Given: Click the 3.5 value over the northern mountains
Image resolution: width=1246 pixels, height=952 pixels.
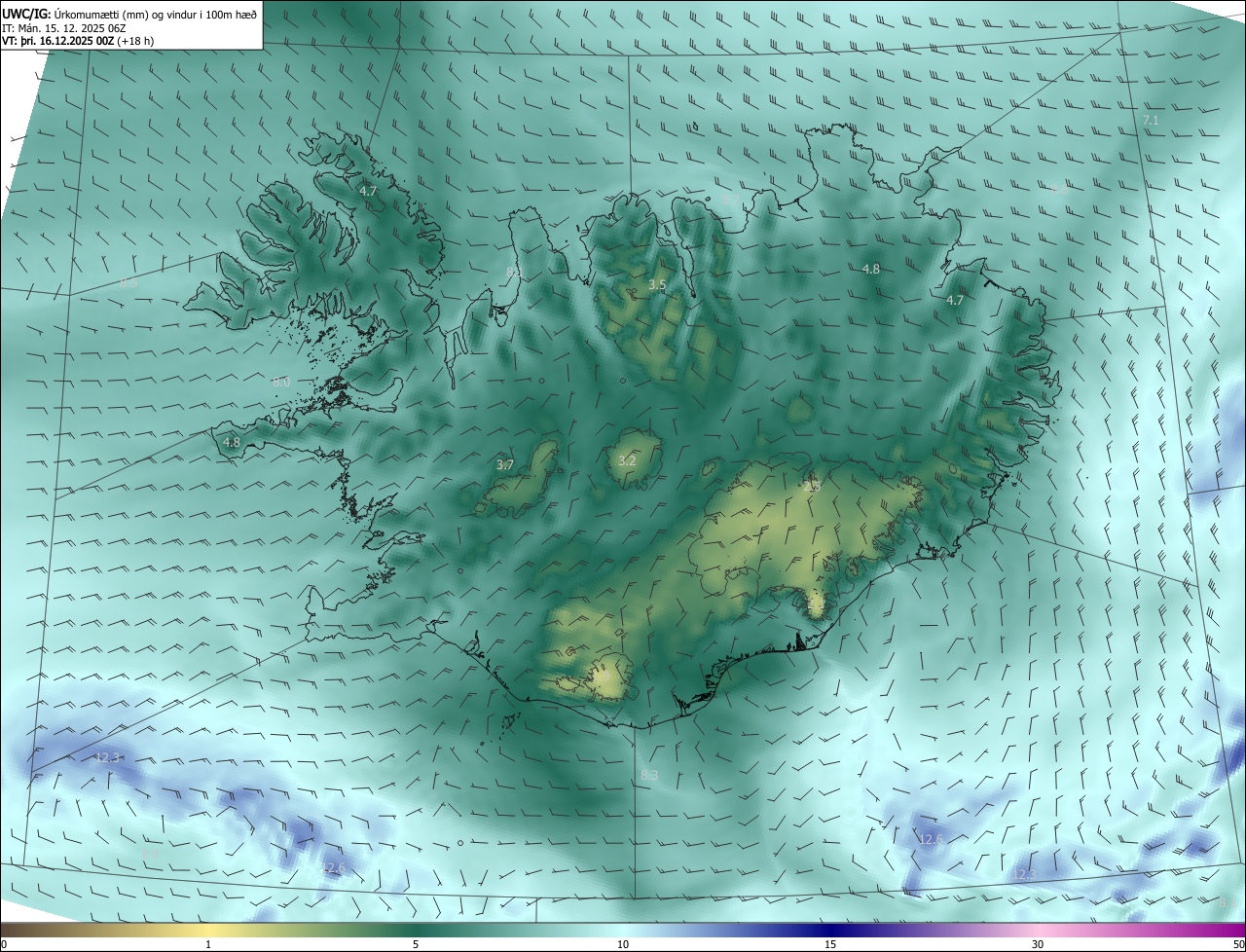Looking at the screenshot, I should tap(657, 284).
